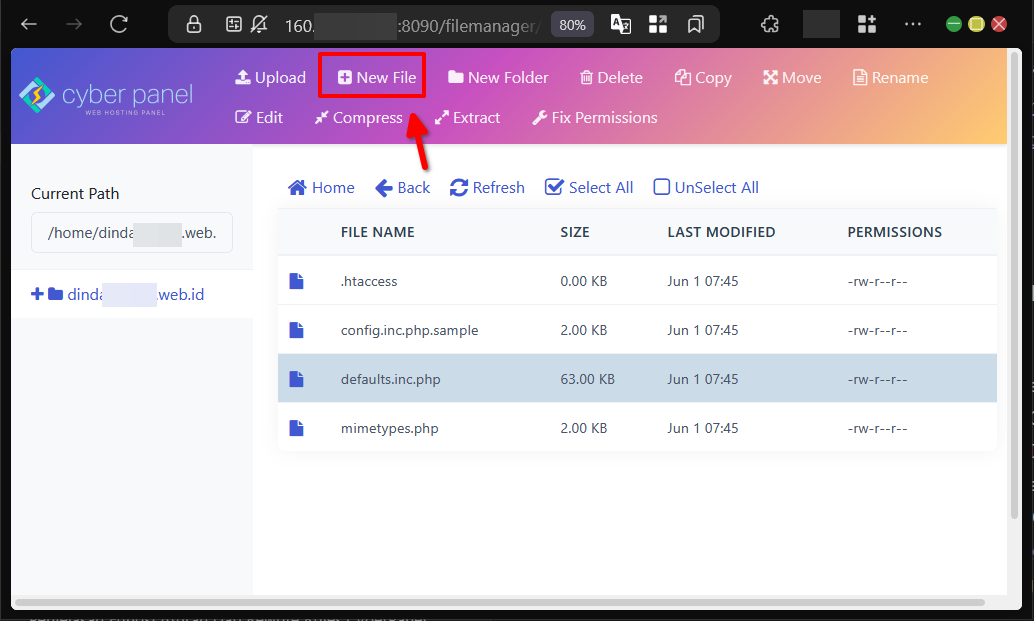Click Fix Permissions wrench option

pos(594,118)
